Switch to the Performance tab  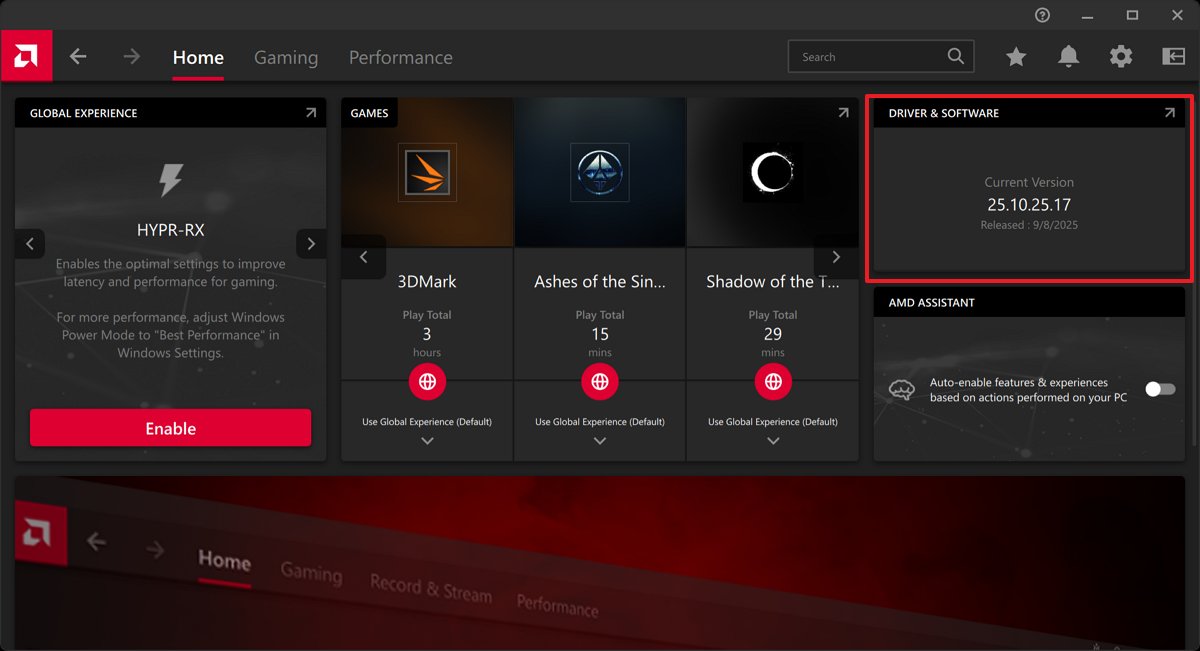tap(400, 57)
